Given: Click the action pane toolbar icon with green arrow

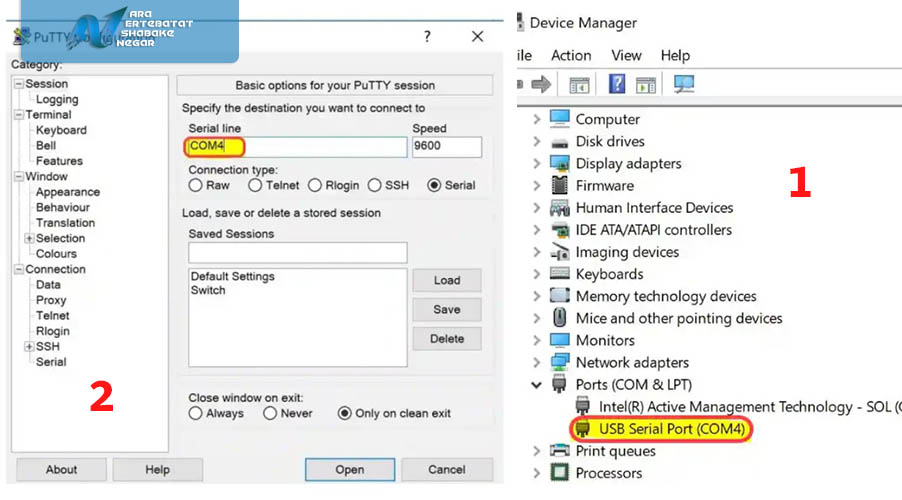Looking at the screenshot, I should [x=645, y=85].
